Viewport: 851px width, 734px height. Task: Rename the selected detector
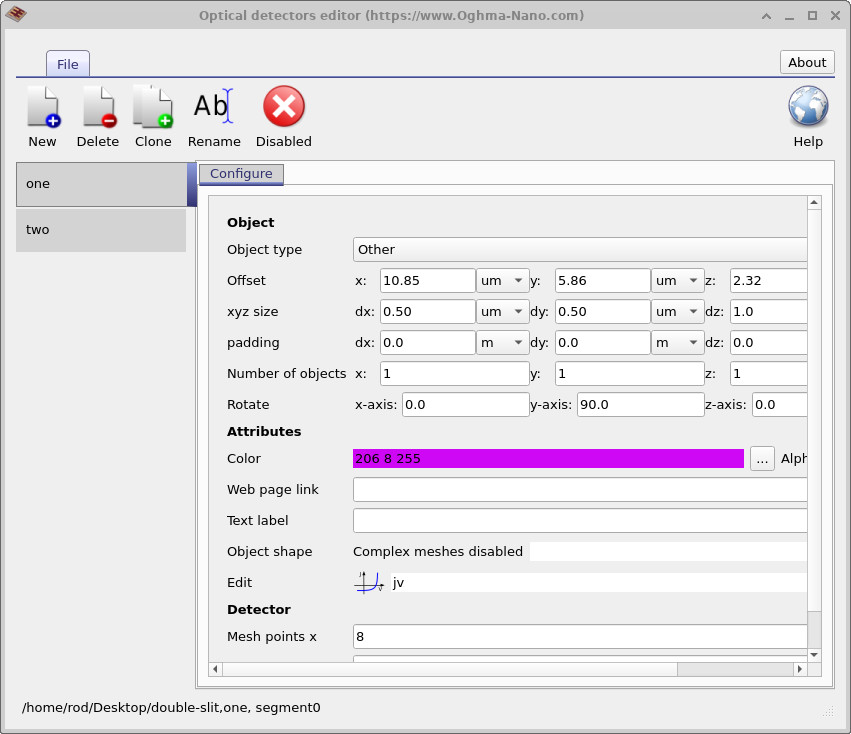point(213,107)
